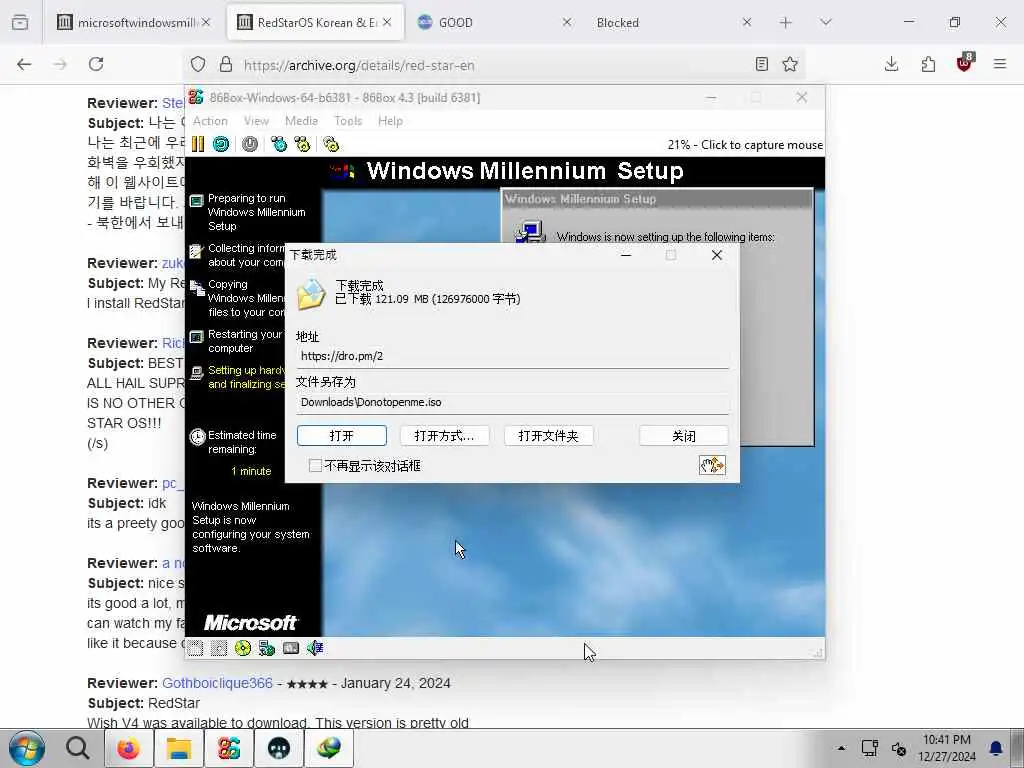This screenshot has width=1024, height=768.
Task: Click network status icon in 86Box
Action: click(266, 648)
